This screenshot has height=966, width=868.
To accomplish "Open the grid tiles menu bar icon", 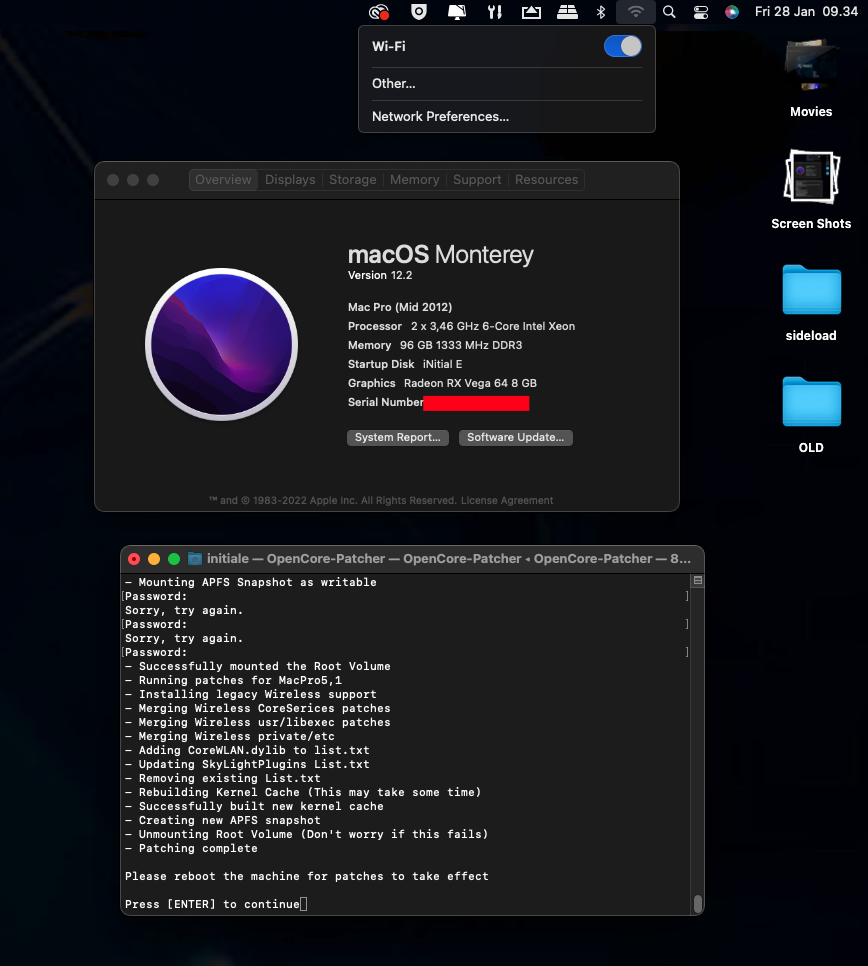I will pyautogui.click(x=567, y=12).
